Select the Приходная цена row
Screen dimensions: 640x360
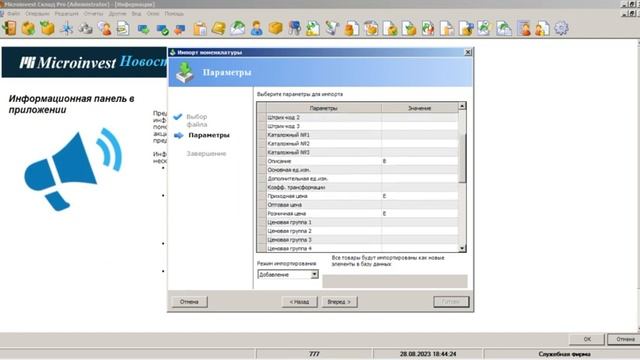click(x=362, y=196)
